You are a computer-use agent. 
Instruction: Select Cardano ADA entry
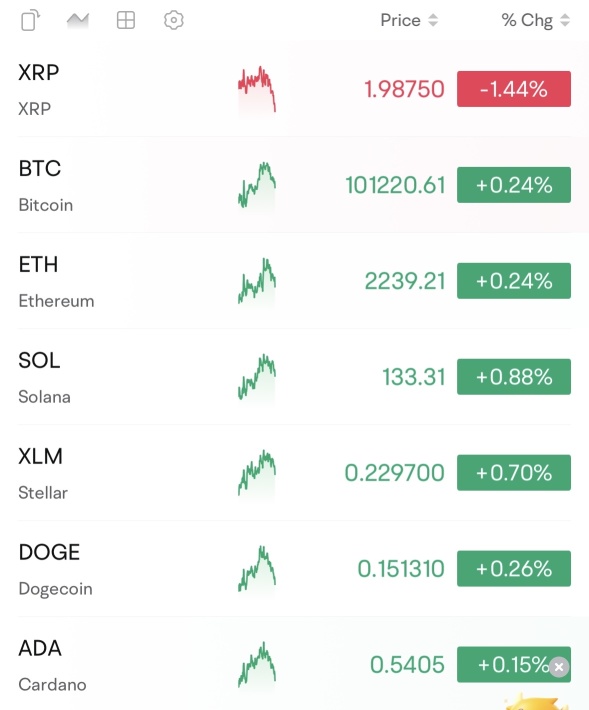pyautogui.click(x=294, y=664)
